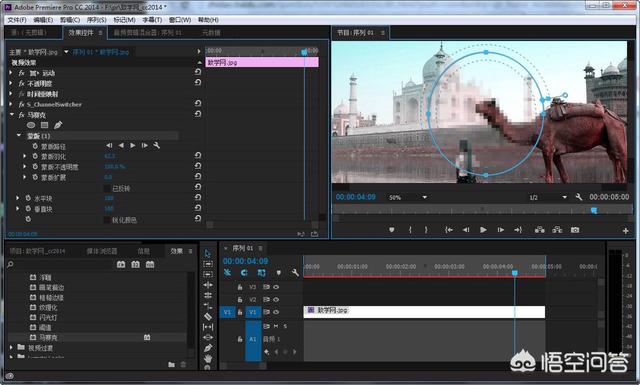Select the Slip tool

pyautogui.click(x=208, y=327)
